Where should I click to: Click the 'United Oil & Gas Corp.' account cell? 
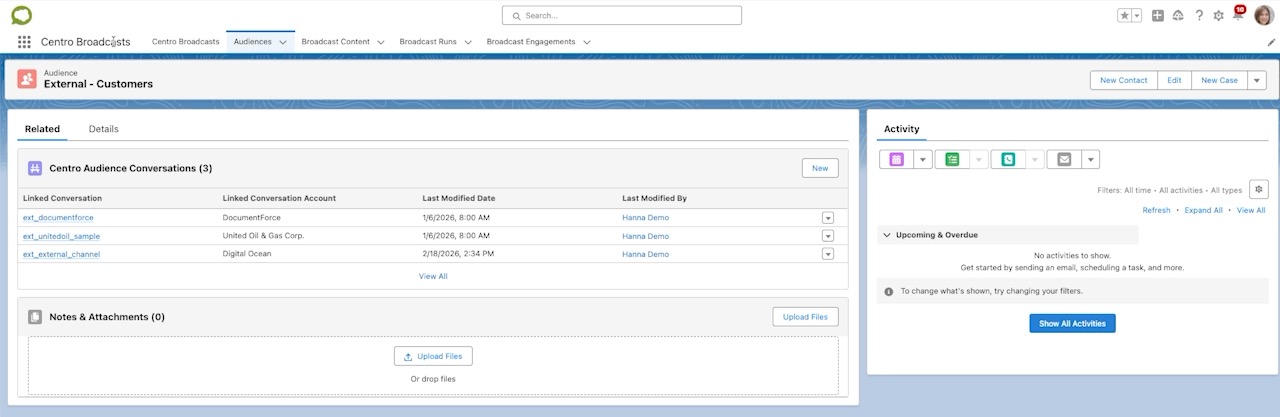point(263,236)
